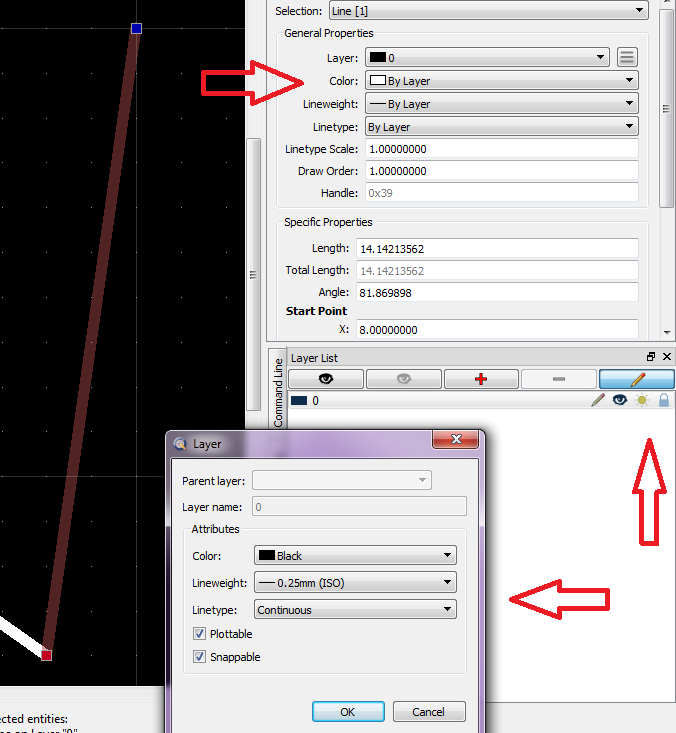Hide all layers with greyed eye button
The height and width of the screenshot is (733, 676).
pyautogui.click(x=404, y=379)
